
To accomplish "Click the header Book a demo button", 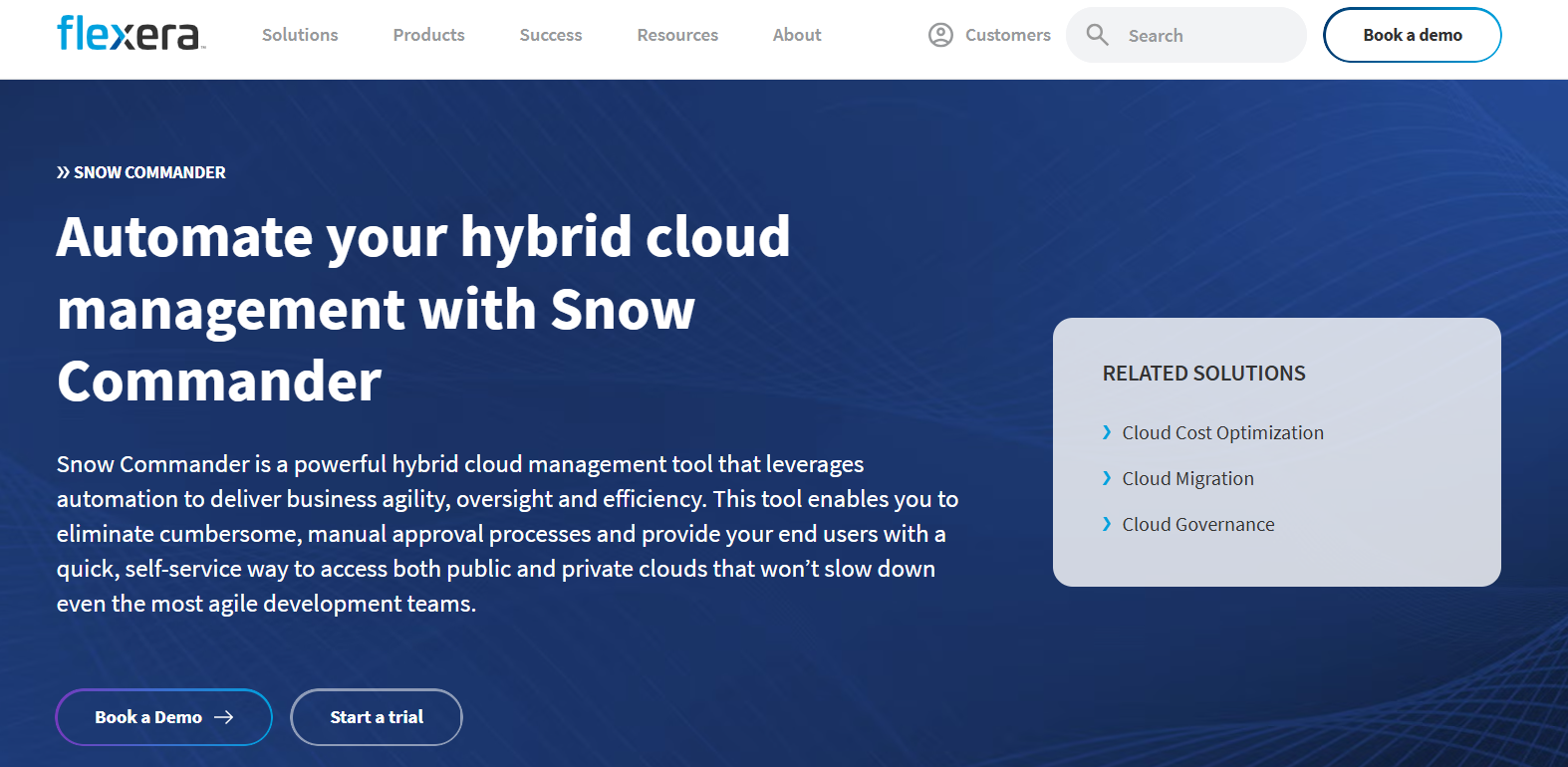I will tap(1413, 35).
